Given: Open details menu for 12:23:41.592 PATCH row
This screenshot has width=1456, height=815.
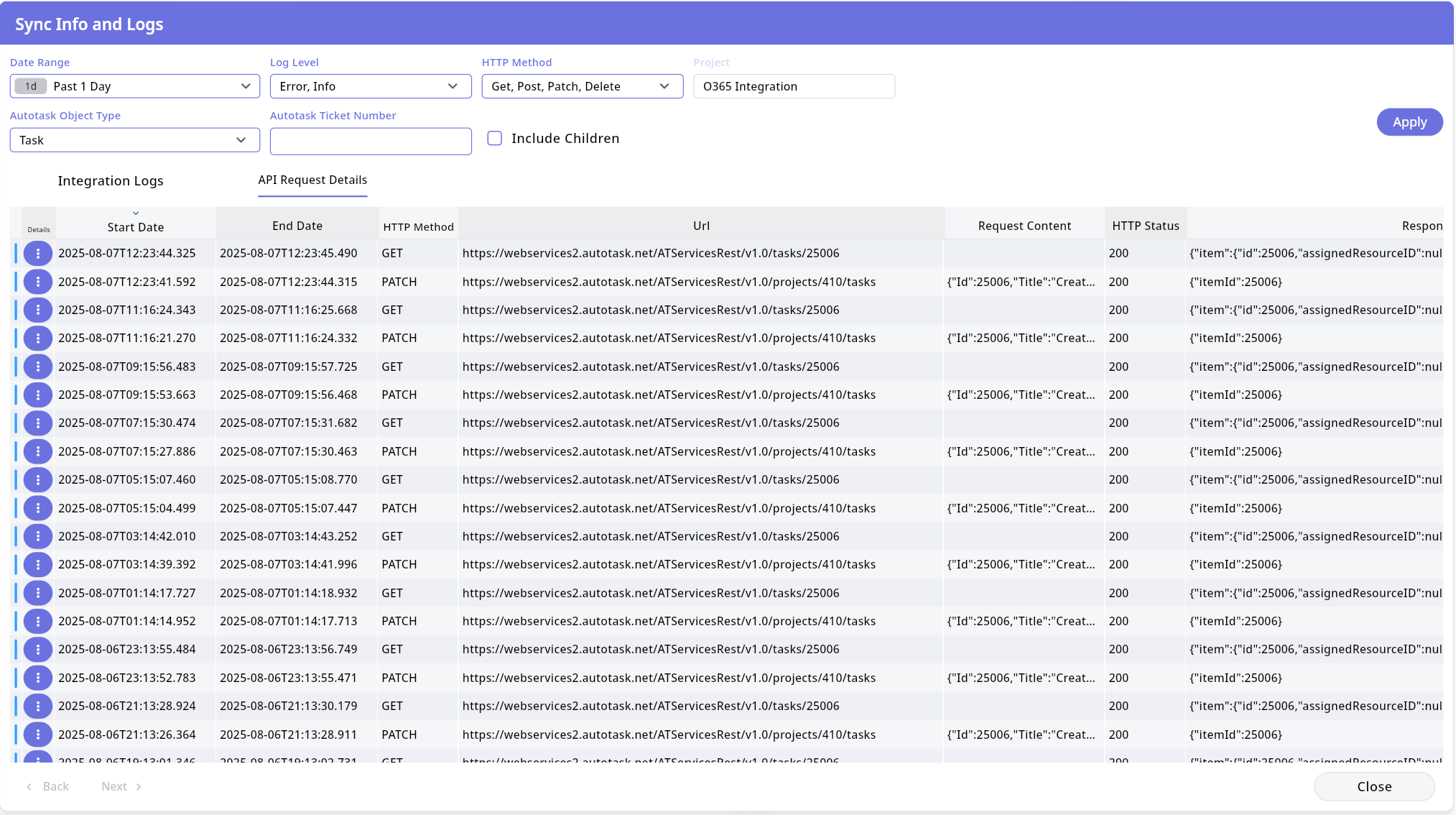Looking at the screenshot, I should [38, 282].
